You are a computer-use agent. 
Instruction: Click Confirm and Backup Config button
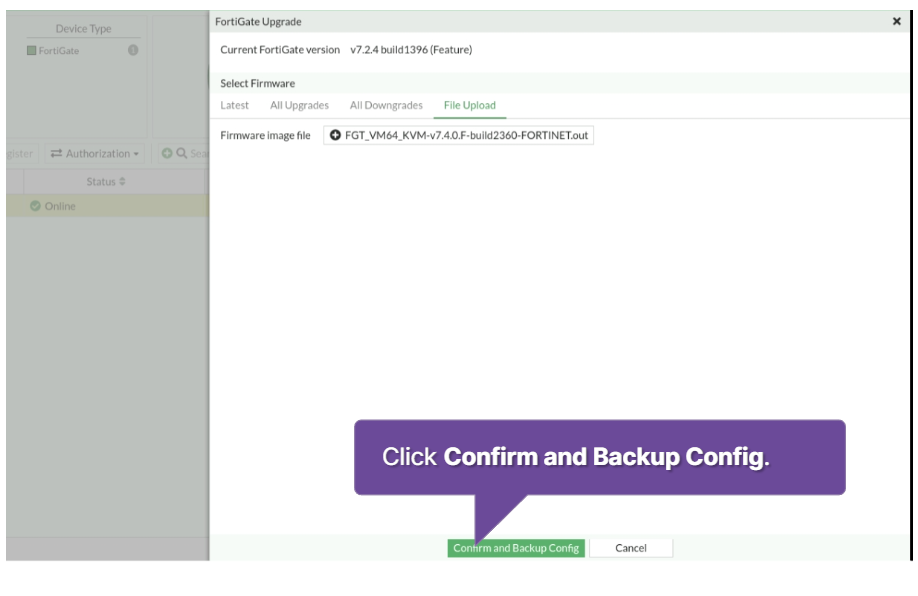tap(516, 548)
